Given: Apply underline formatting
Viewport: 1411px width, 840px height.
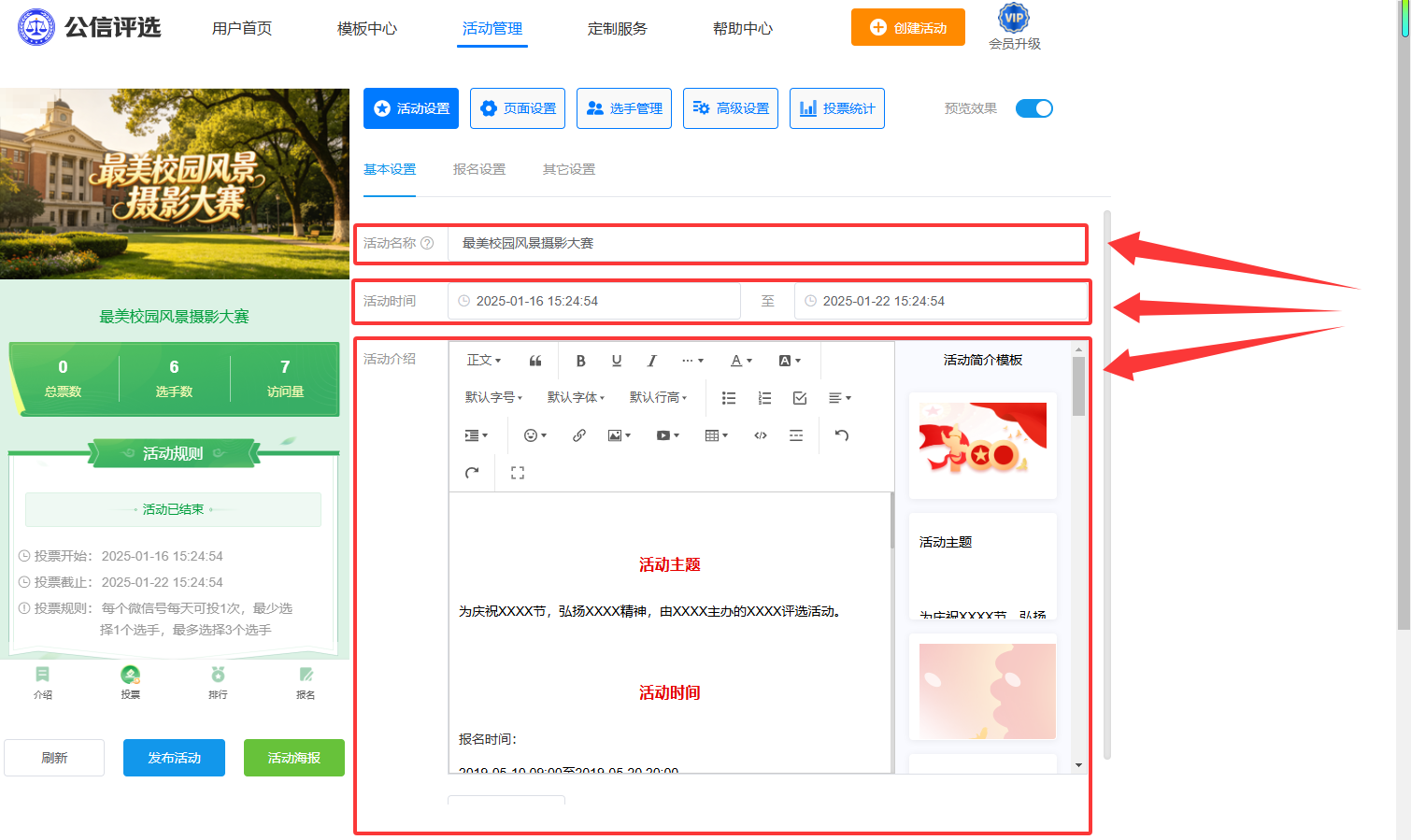Looking at the screenshot, I should pyautogui.click(x=617, y=361).
